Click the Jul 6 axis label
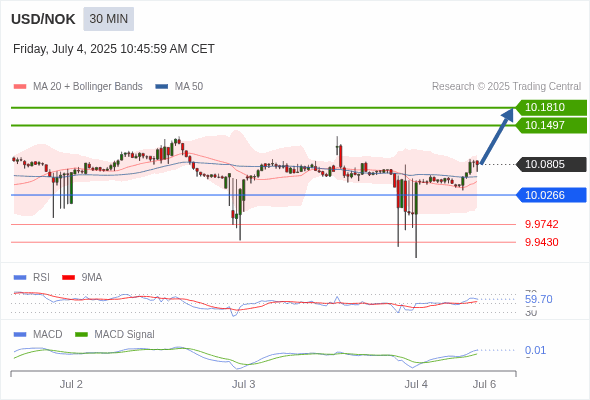Screen dimensions: 590x400 tap(484, 384)
